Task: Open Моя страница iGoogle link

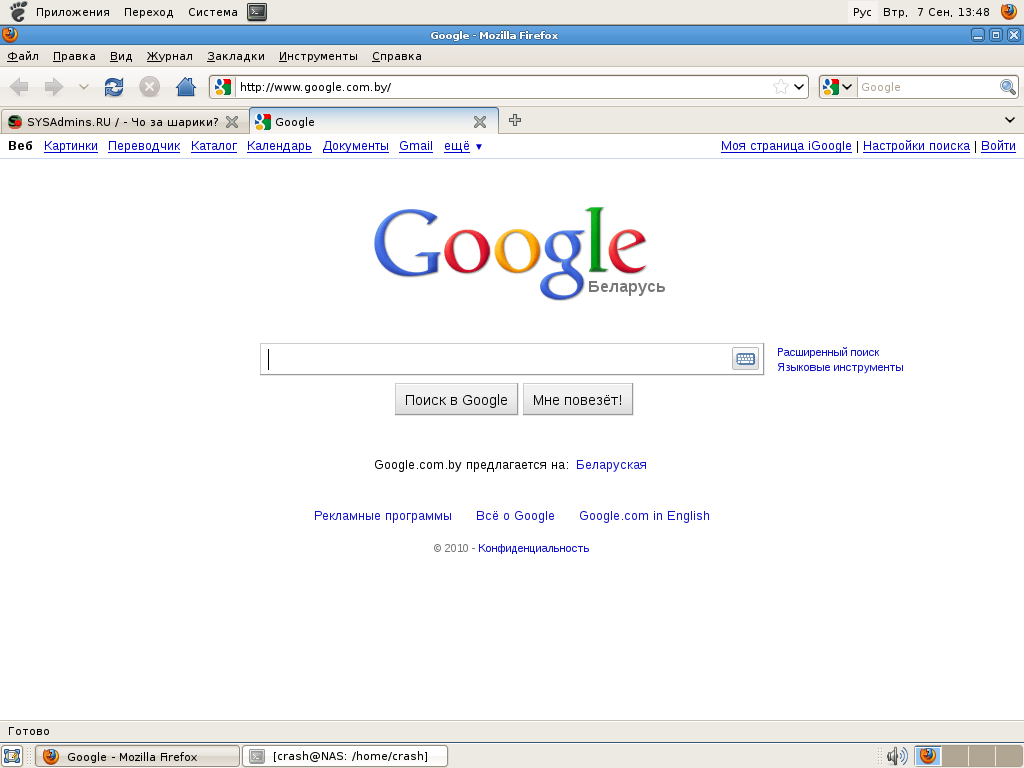Action: (x=786, y=146)
